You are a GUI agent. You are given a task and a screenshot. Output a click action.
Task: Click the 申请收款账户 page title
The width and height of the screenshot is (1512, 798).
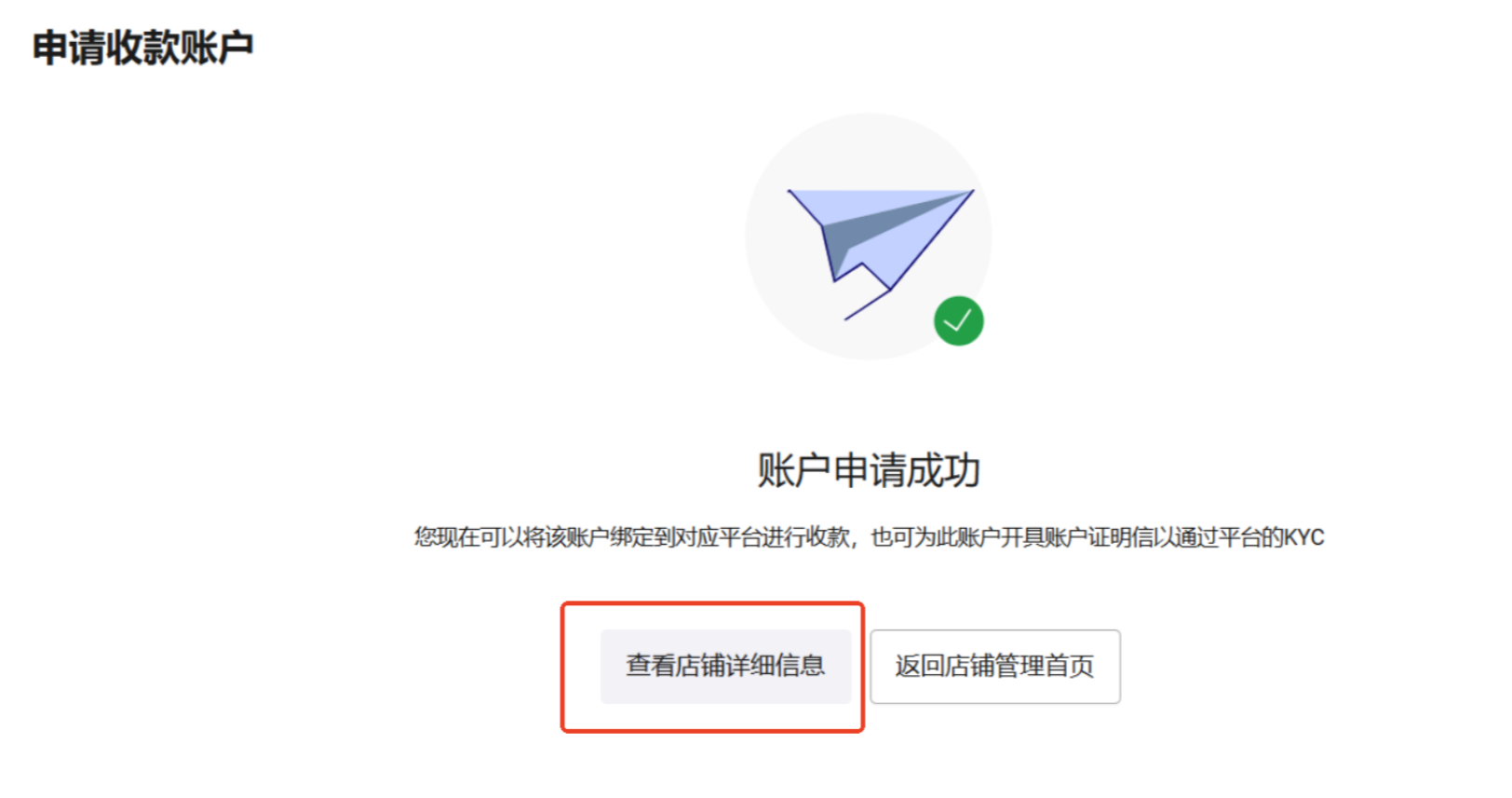[143, 47]
